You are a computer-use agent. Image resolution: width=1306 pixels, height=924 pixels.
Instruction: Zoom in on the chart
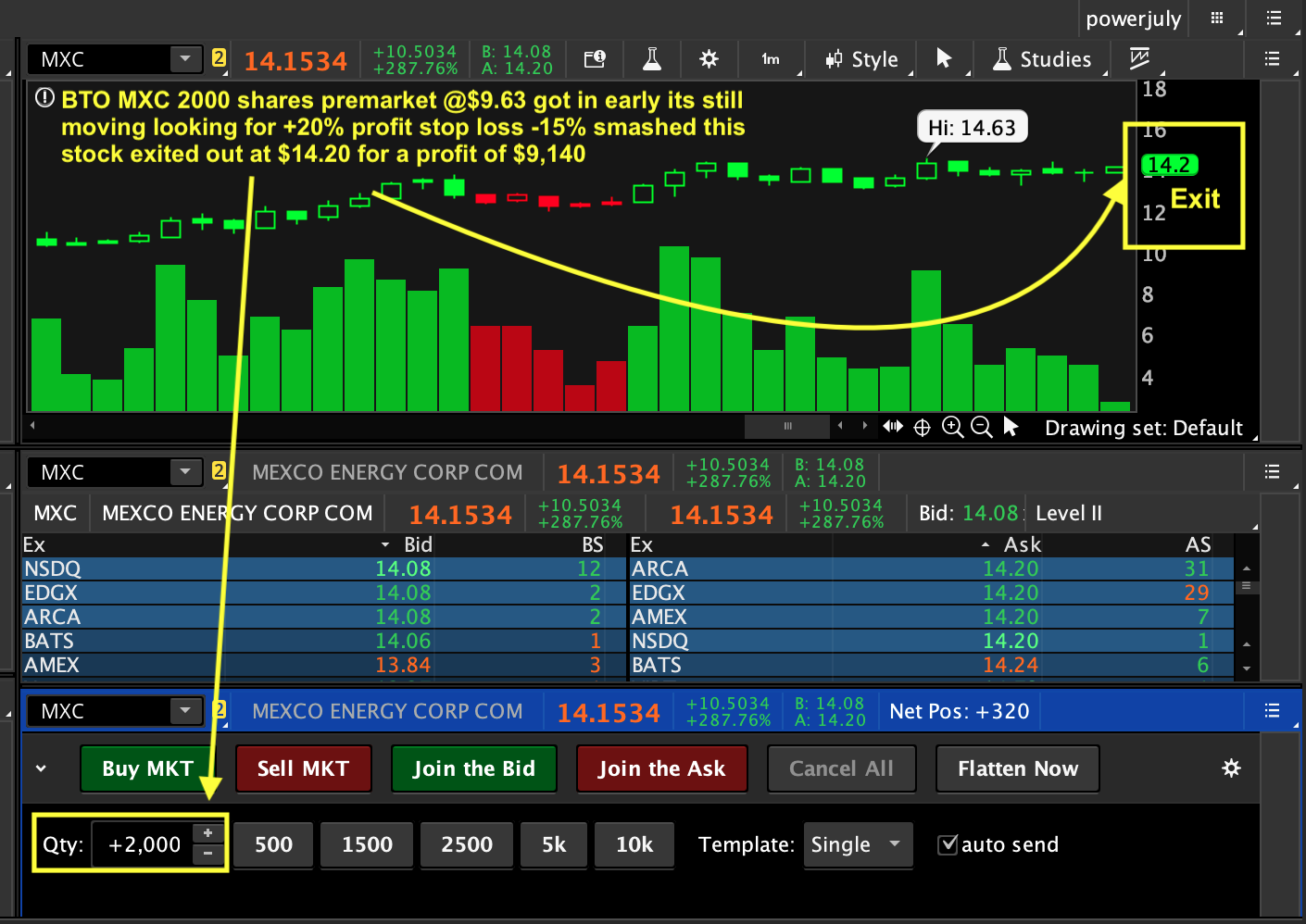point(952,427)
